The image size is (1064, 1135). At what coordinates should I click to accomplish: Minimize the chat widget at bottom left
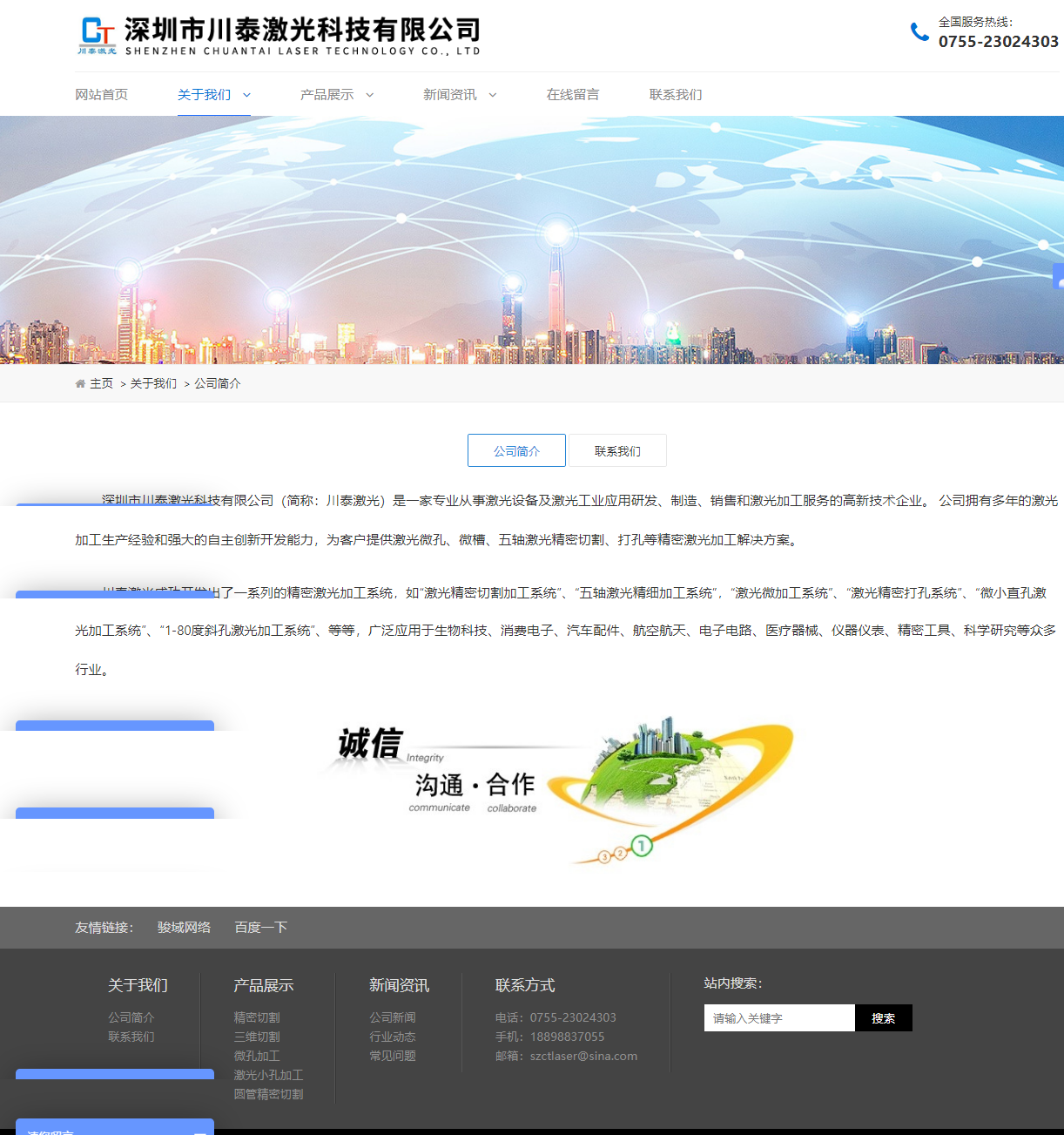coord(199,1132)
